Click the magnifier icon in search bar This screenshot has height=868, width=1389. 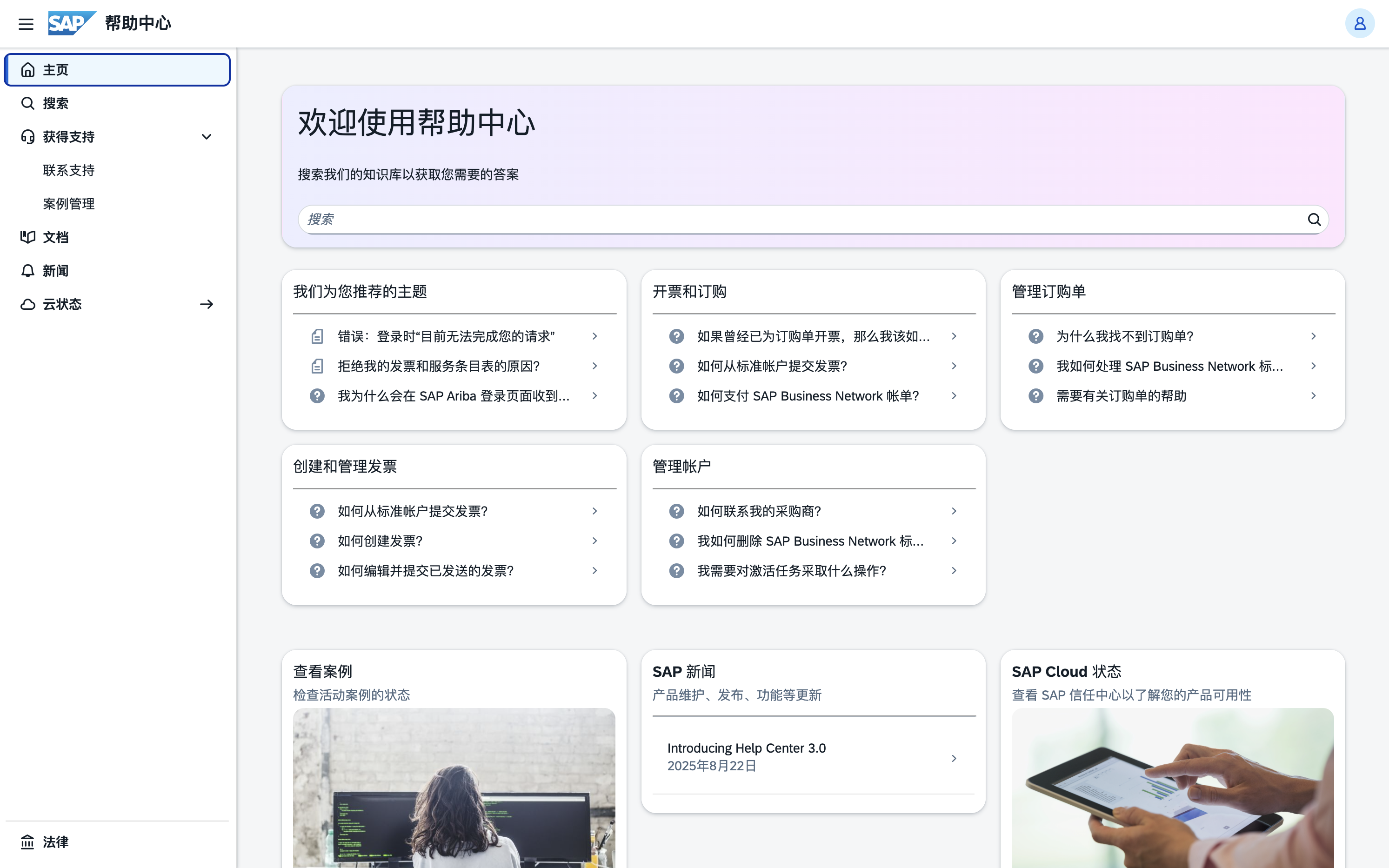click(x=1314, y=219)
